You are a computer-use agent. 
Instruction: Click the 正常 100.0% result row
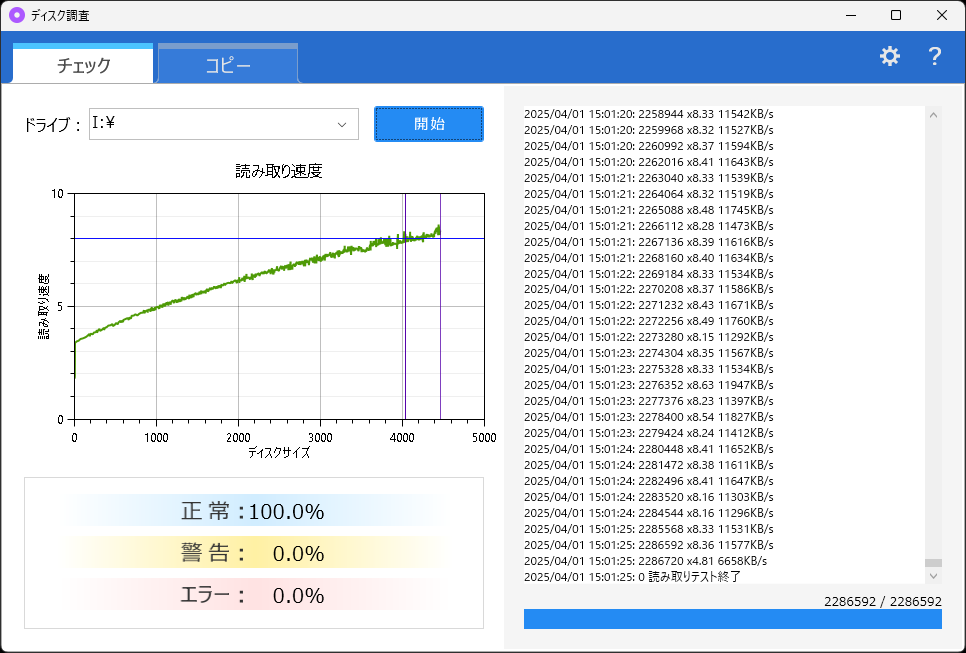pos(252,510)
